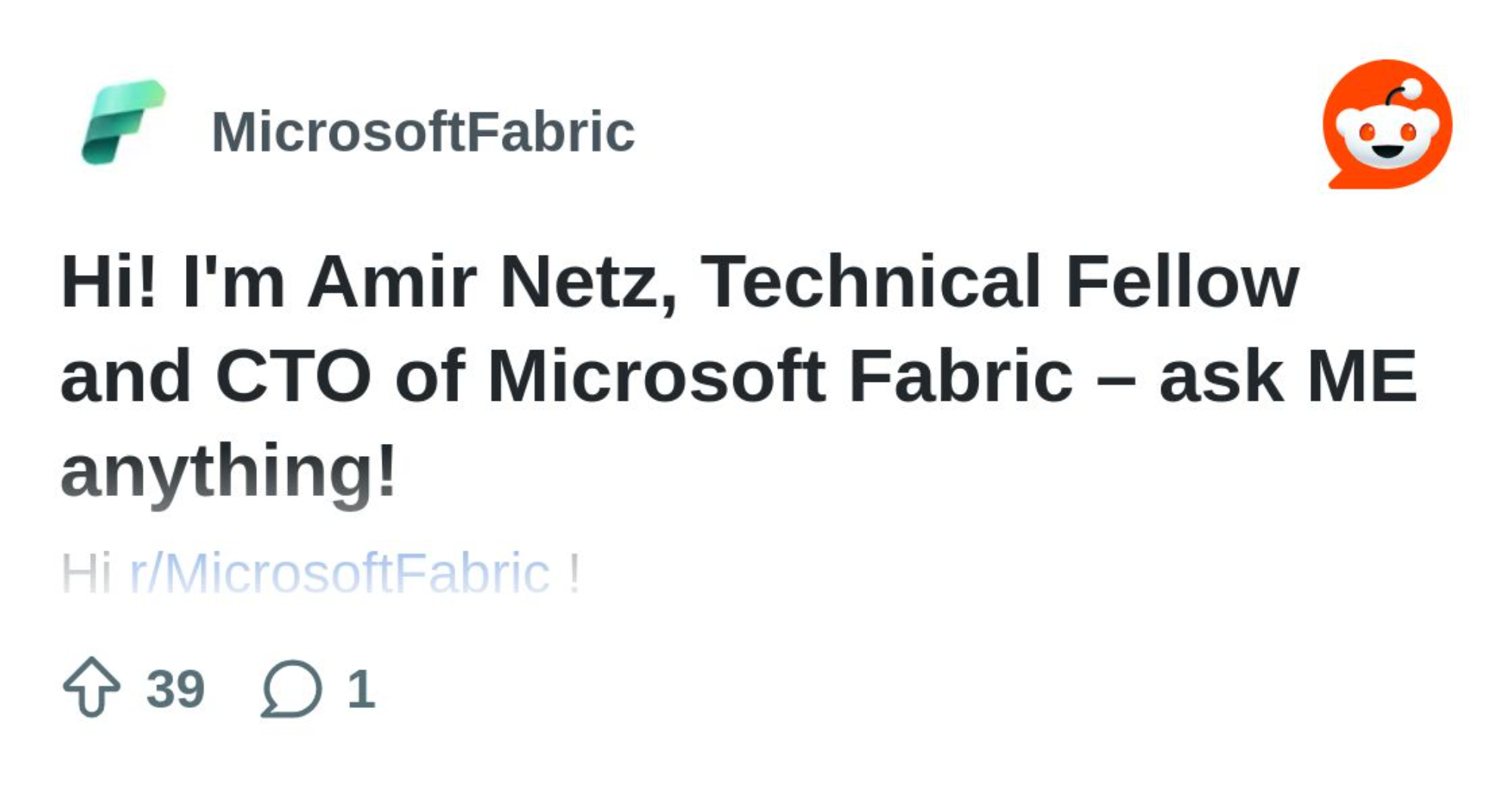
Task: Click the comment speech bubble icon
Action: (292, 687)
